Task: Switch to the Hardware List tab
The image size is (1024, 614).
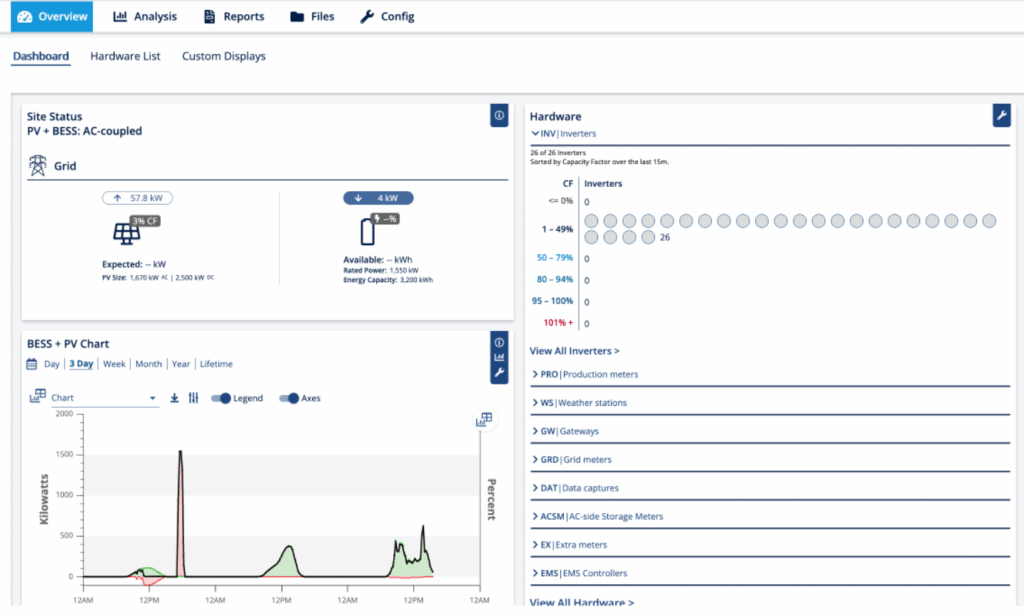Action: click(125, 56)
